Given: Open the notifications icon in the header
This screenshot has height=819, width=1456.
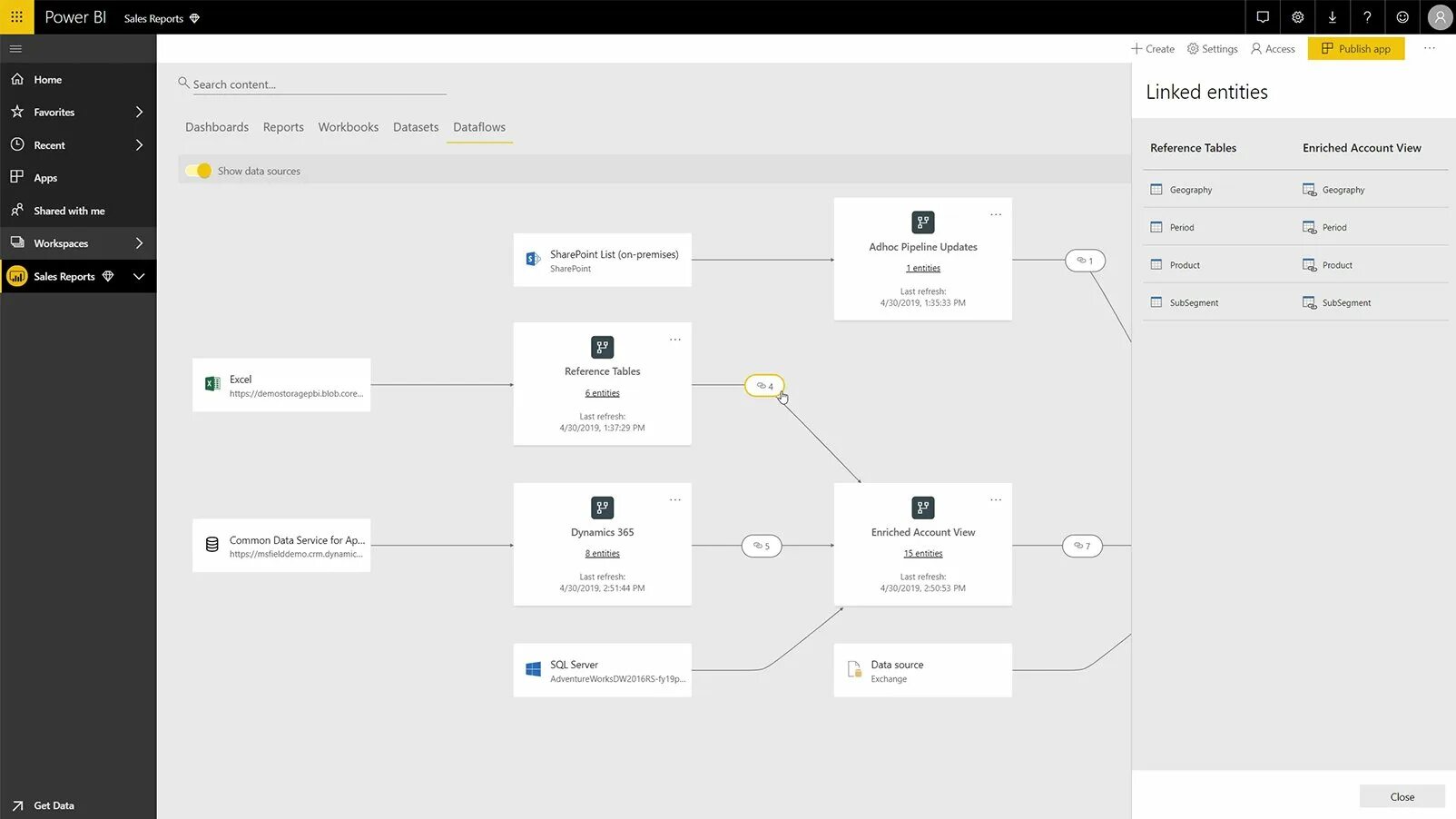Looking at the screenshot, I should [1263, 17].
